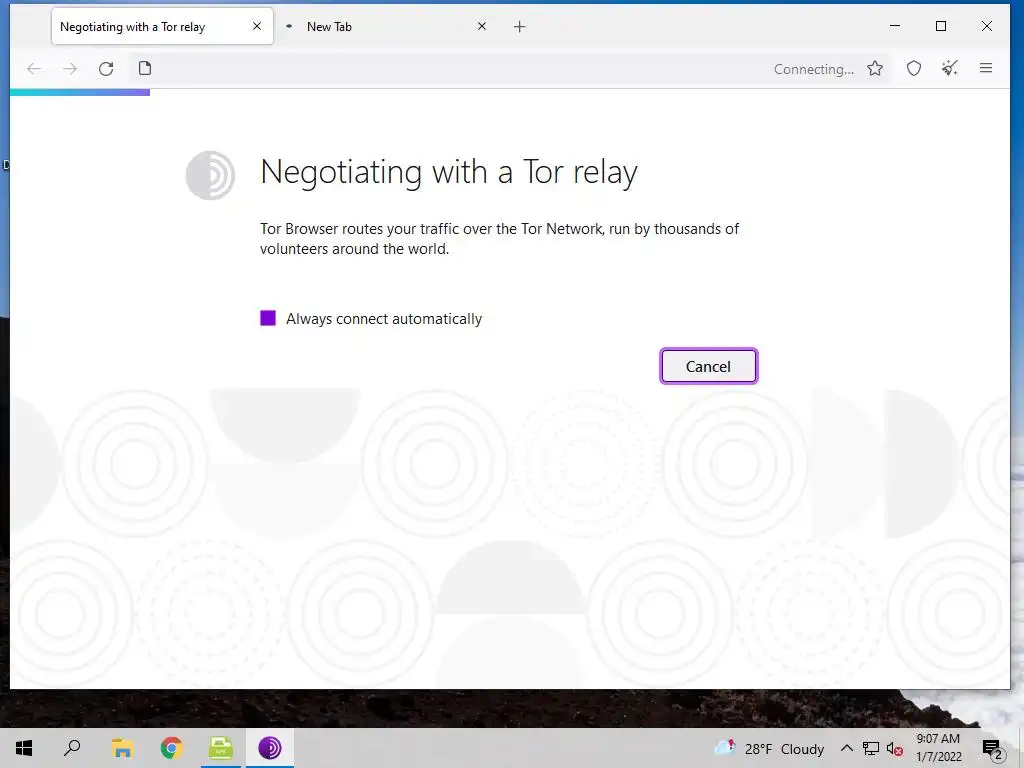
Task: Open File Explorer from the taskbar
Action: (122, 748)
